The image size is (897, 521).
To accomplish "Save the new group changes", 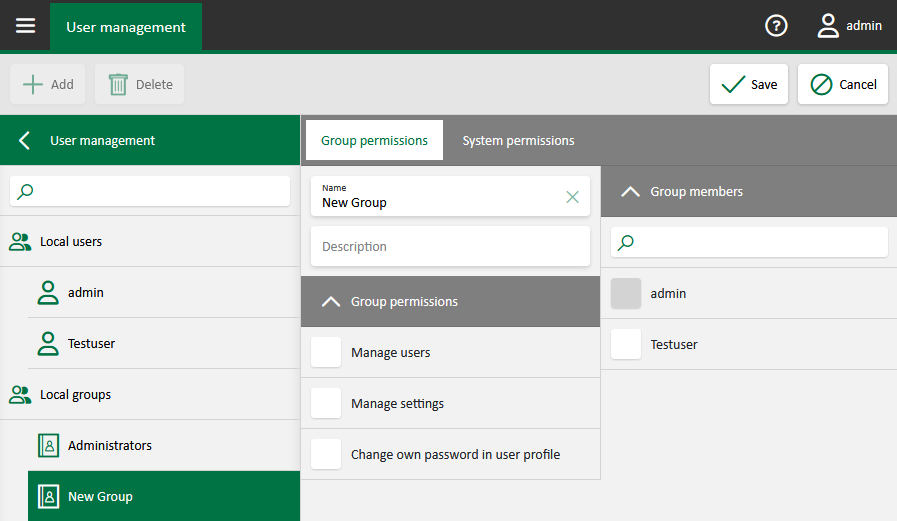I will (749, 85).
